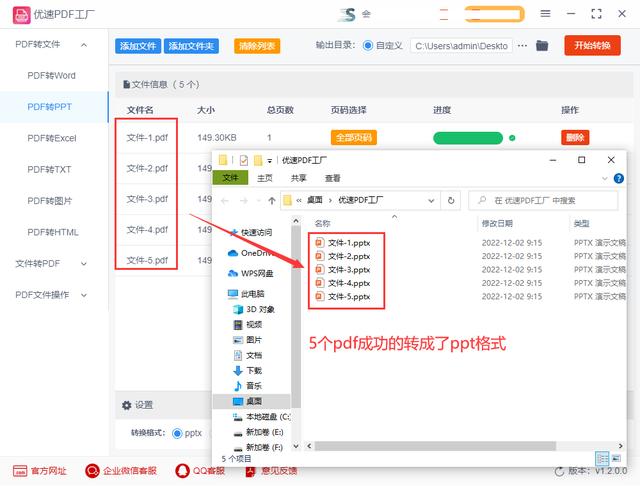
Task: Open the enterprise WeChat support icon
Action: 92,471
